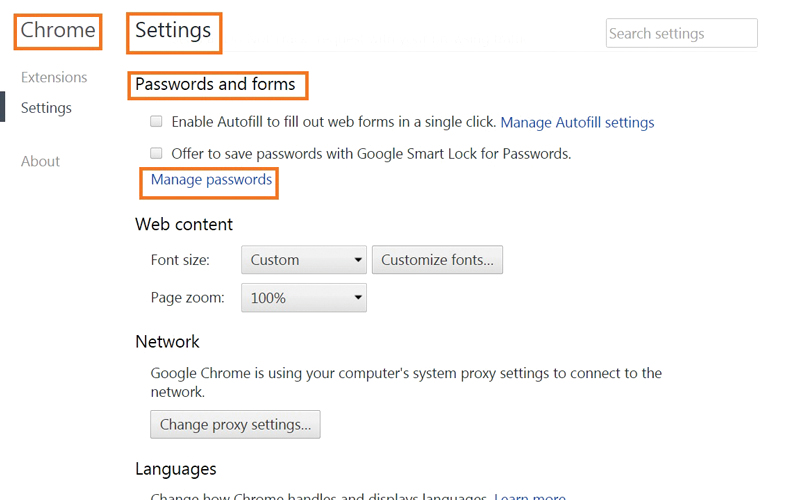800x500 pixels.
Task: Click the Settings page heading
Action: [x=173, y=31]
